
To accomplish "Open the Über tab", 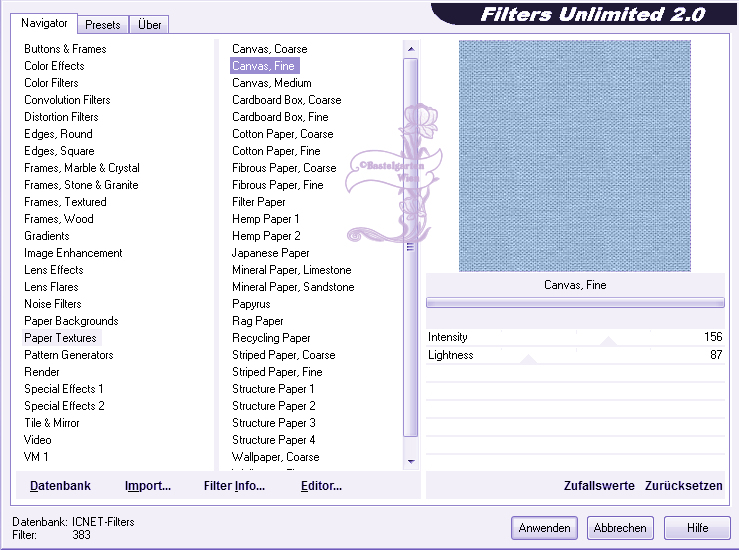I will click(x=149, y=25).
